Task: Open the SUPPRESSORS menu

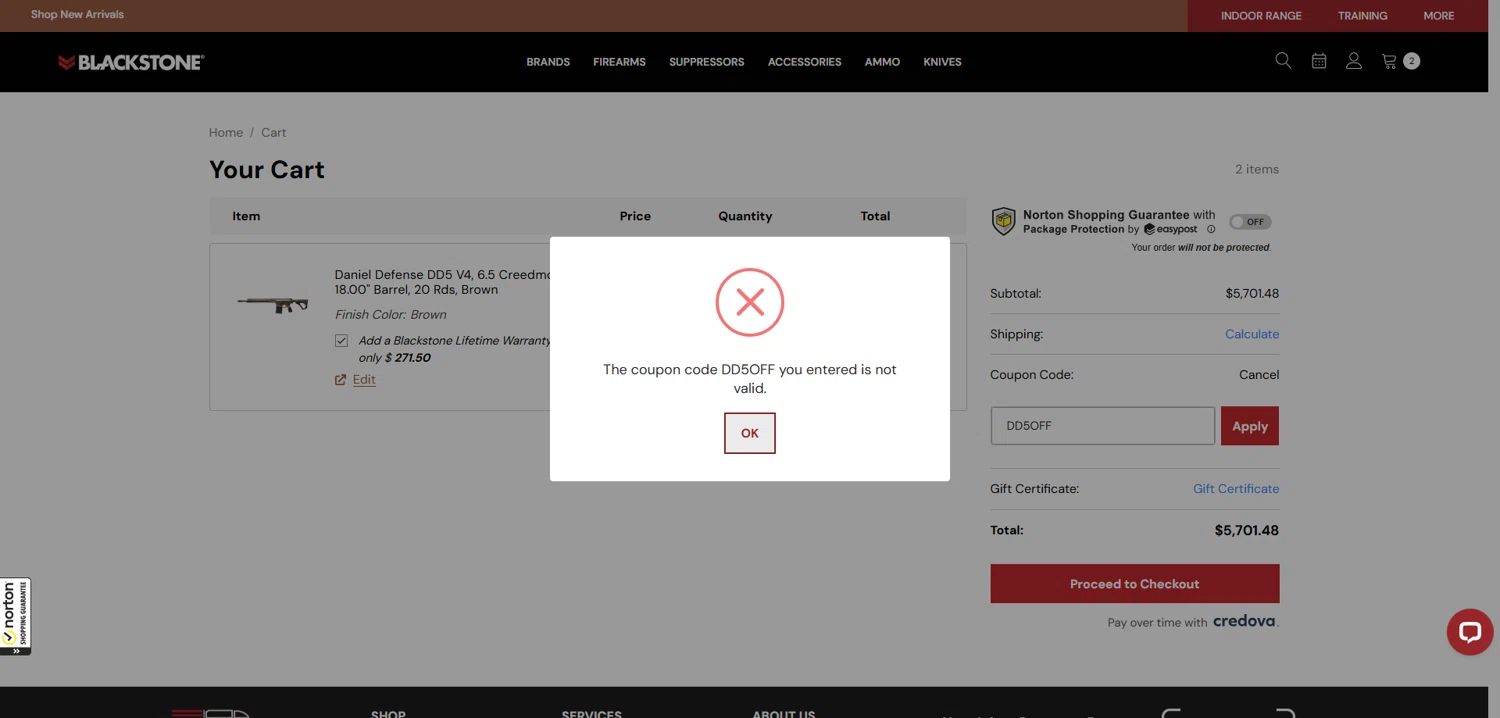Action: (x=707, y=62)
